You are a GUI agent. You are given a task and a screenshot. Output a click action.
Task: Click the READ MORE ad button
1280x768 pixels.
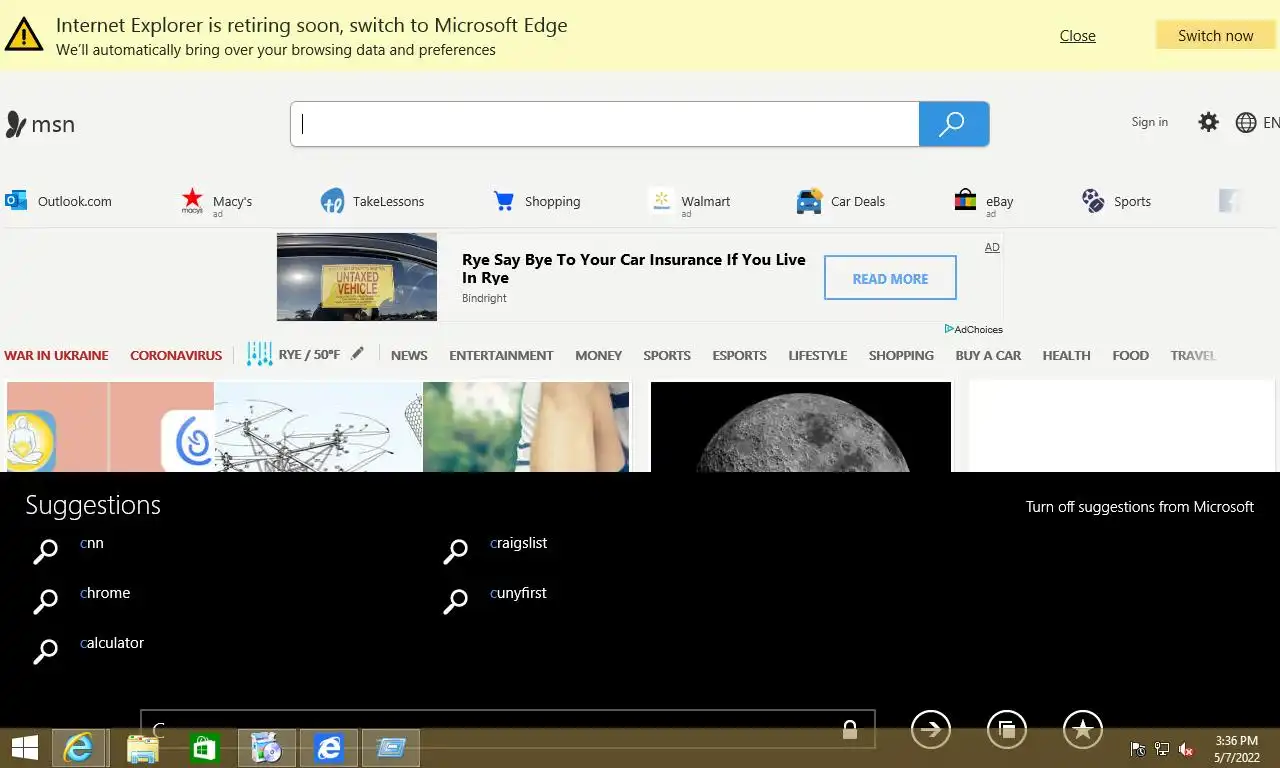(x=890, y=278)
